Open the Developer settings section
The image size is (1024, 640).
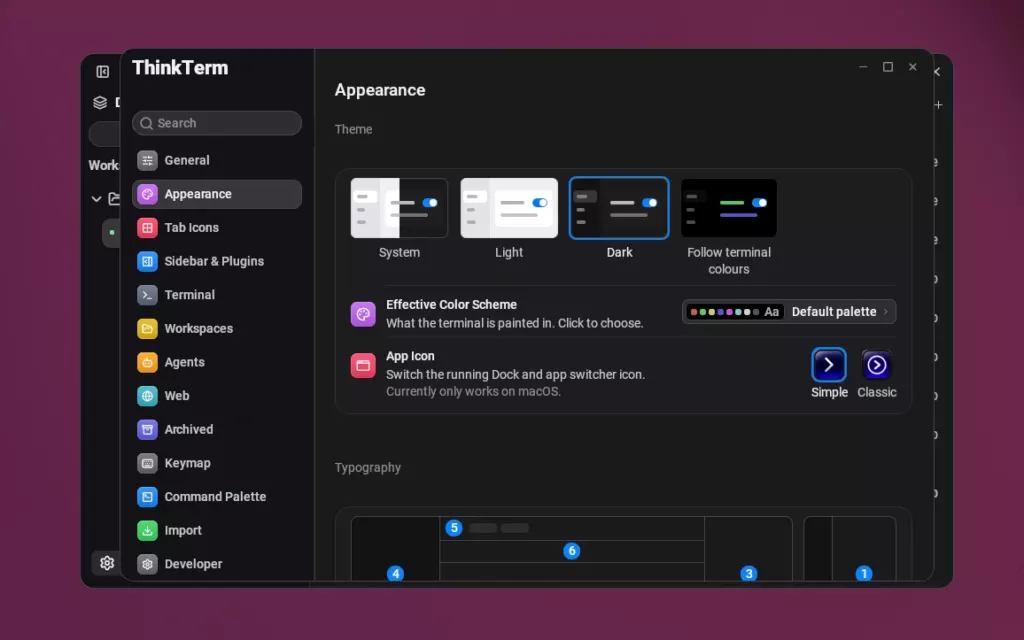point(217,564)
